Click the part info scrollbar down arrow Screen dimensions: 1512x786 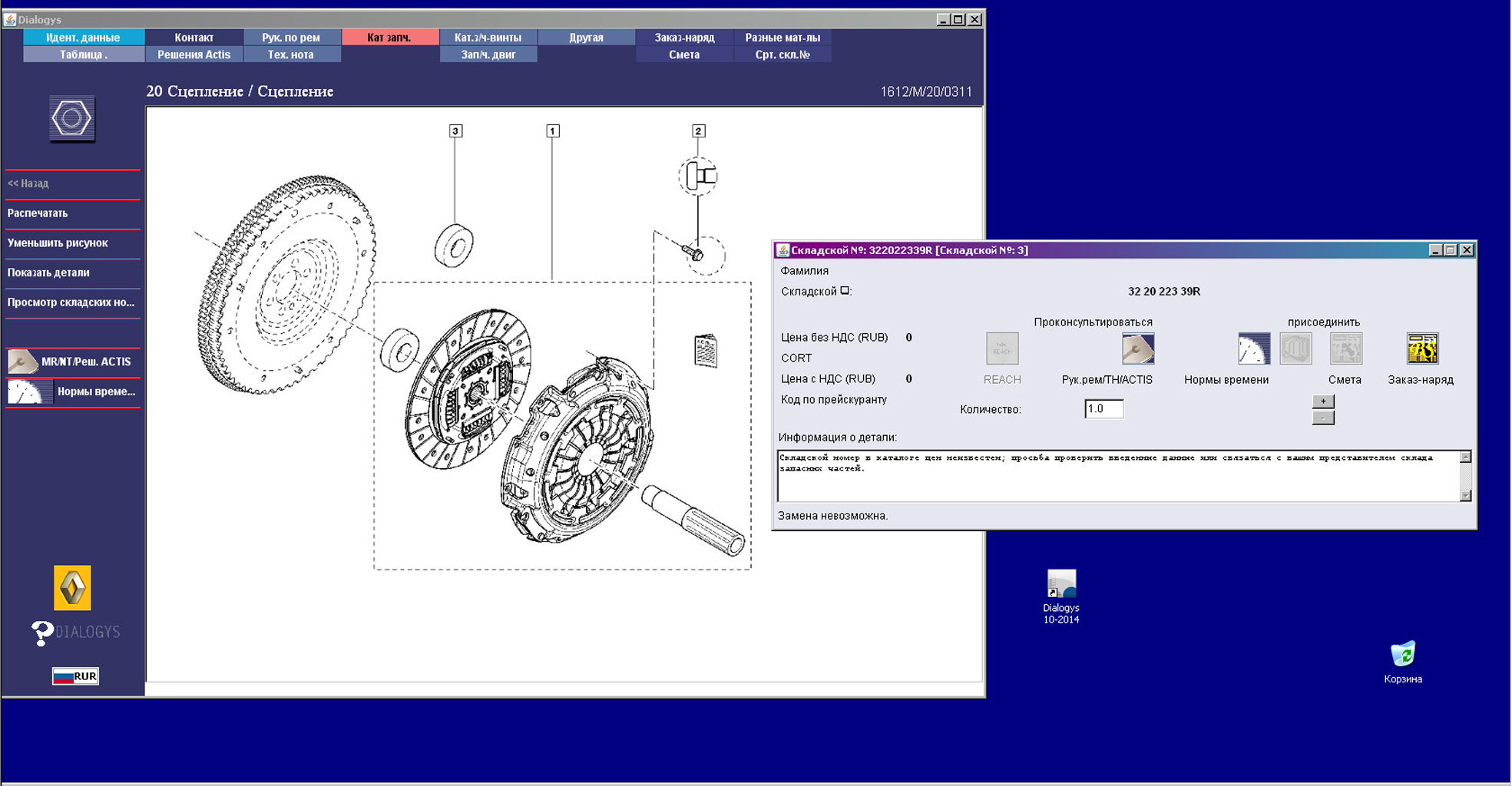pyautogui.click(x=1465, y=495)
